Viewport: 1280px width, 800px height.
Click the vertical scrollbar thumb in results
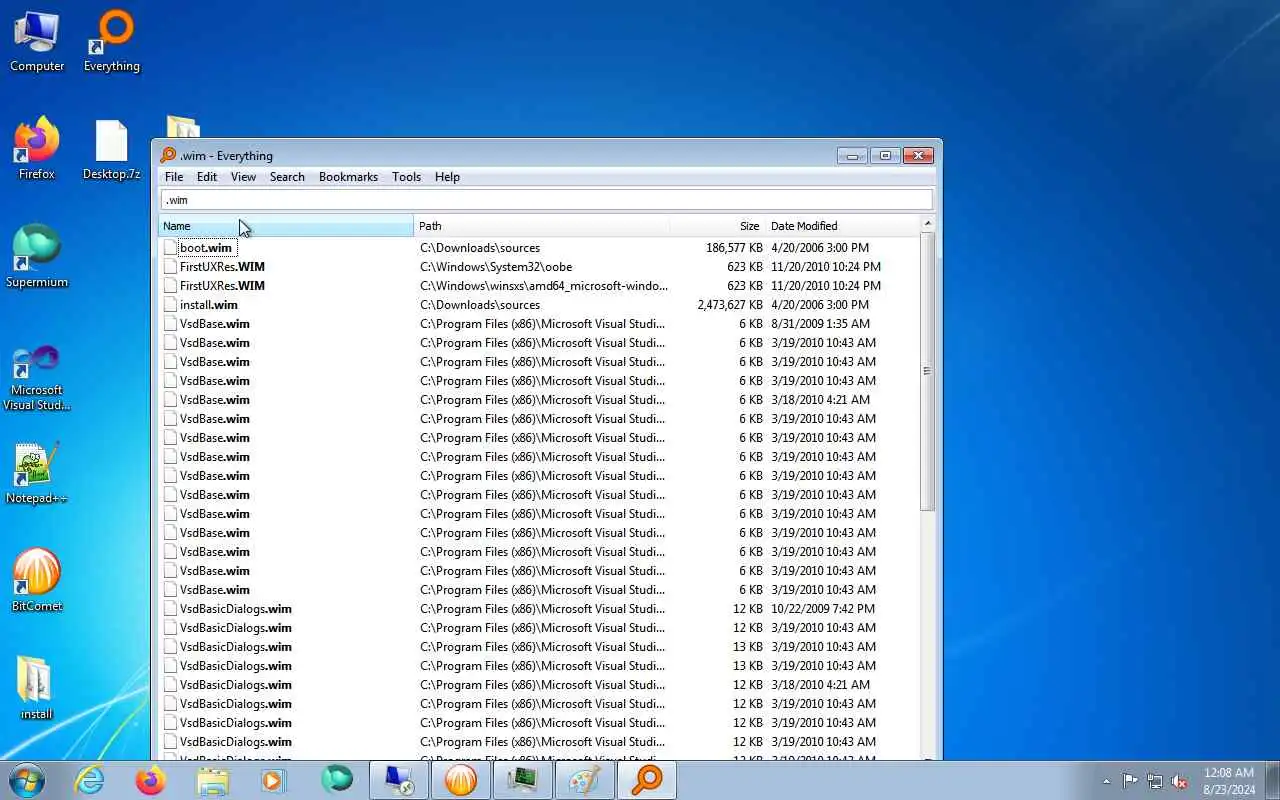click(x=927, y=371)
